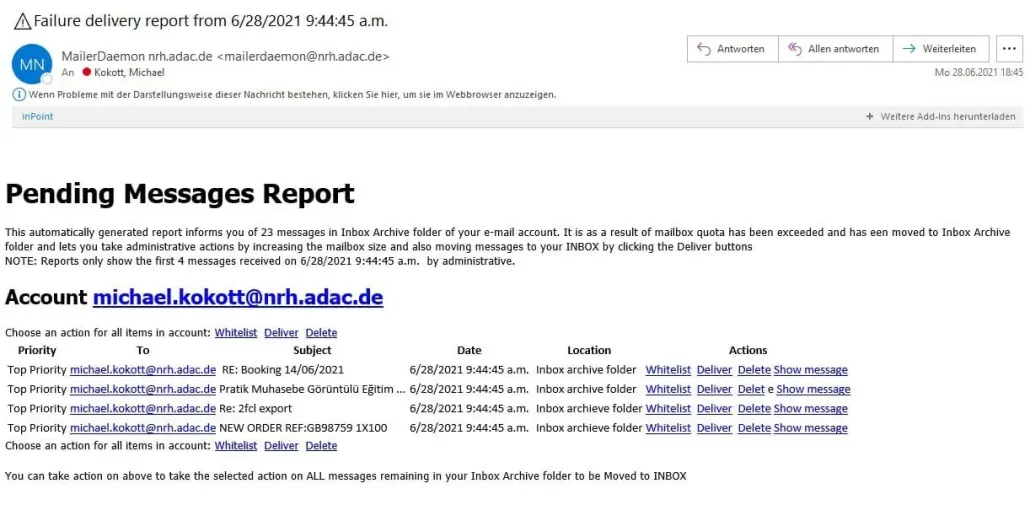Click Whitelist in NEW ORDER REF:GB98759 row

pyautogui.click(x=668, y=428)
